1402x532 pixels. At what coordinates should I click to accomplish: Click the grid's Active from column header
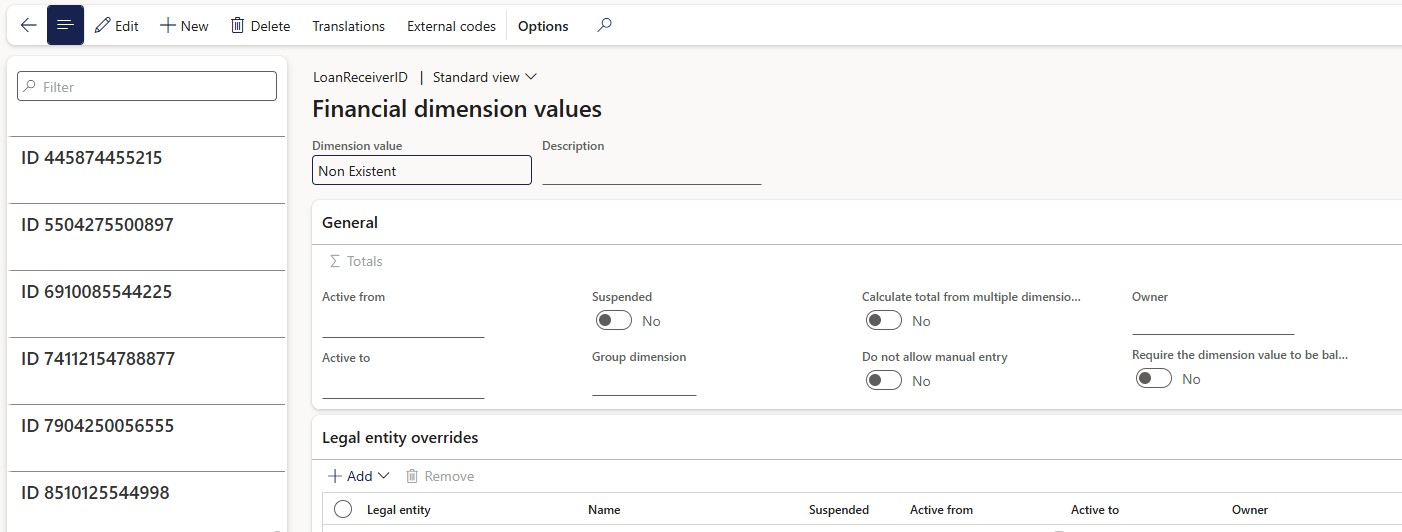pos(941,510)
